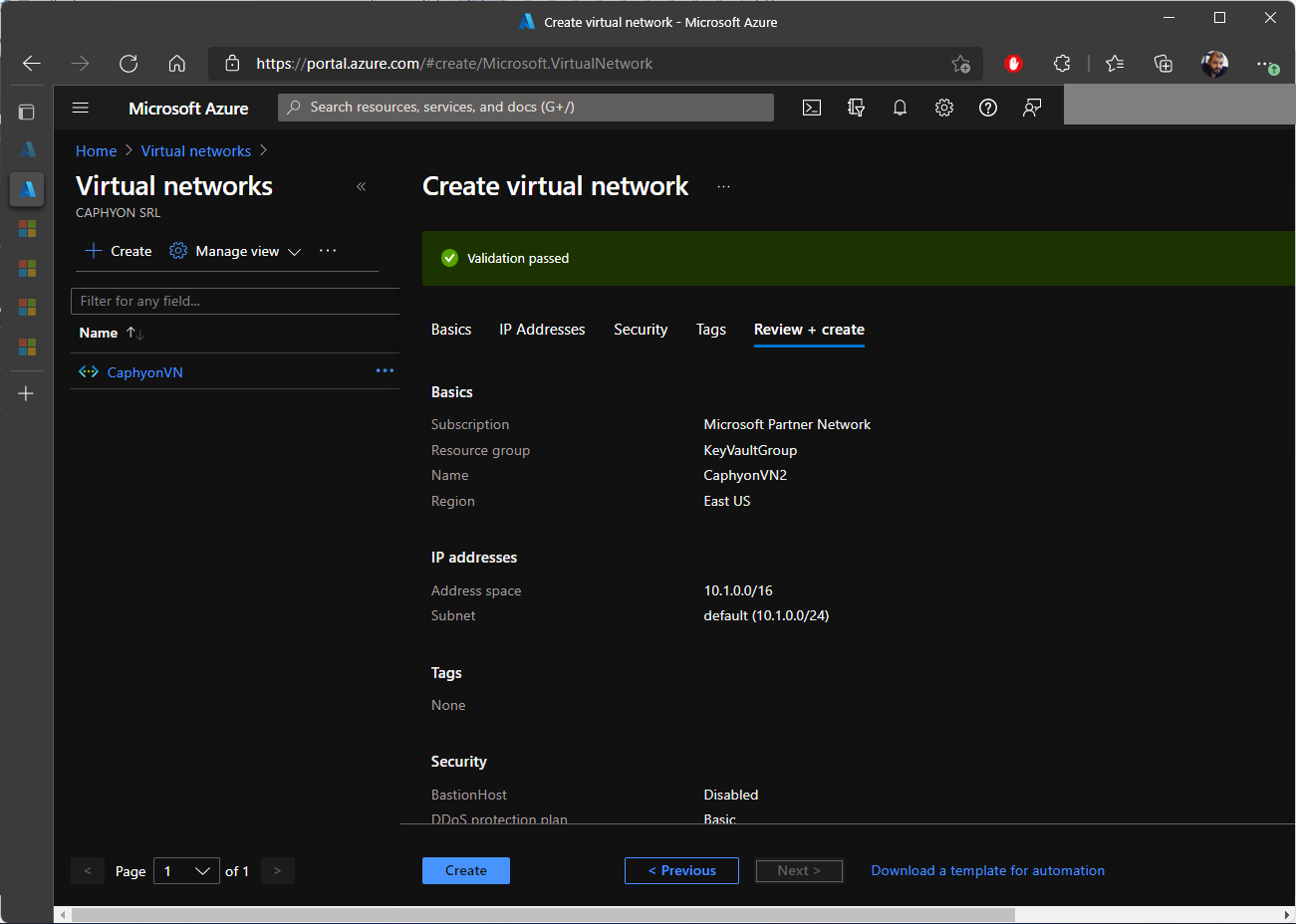Open Download a template for automation link
The width and height of the screenshot is (1296, 924).
click(988, 870)
